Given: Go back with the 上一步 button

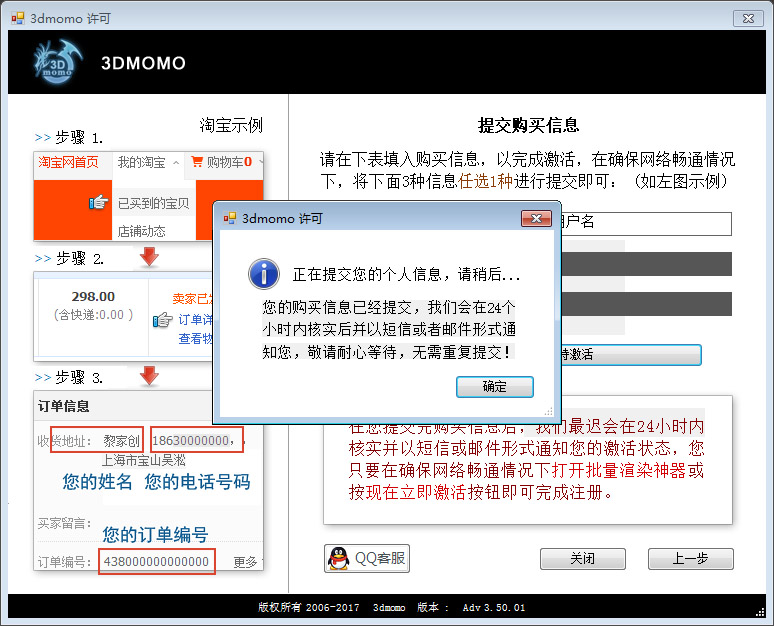Looking at the screenshot, I should [691, 559].
